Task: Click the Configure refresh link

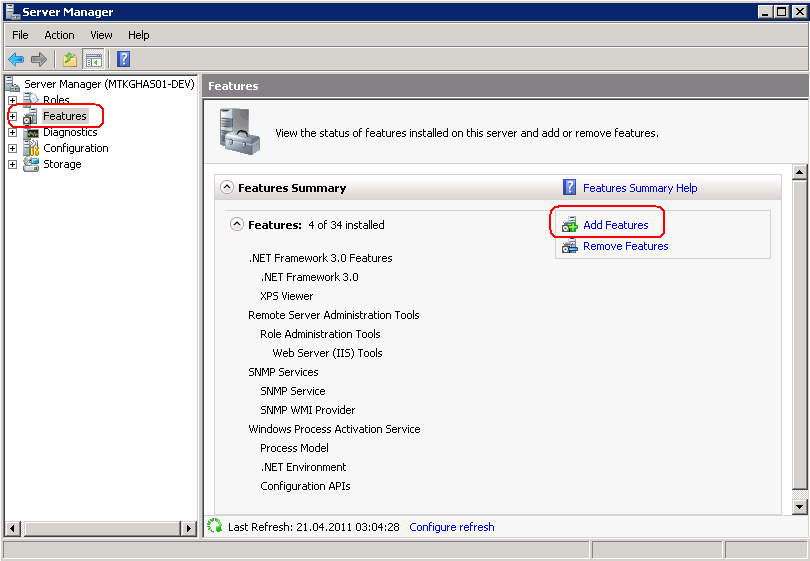Action: pyautogui.click(x=451, y=527)
